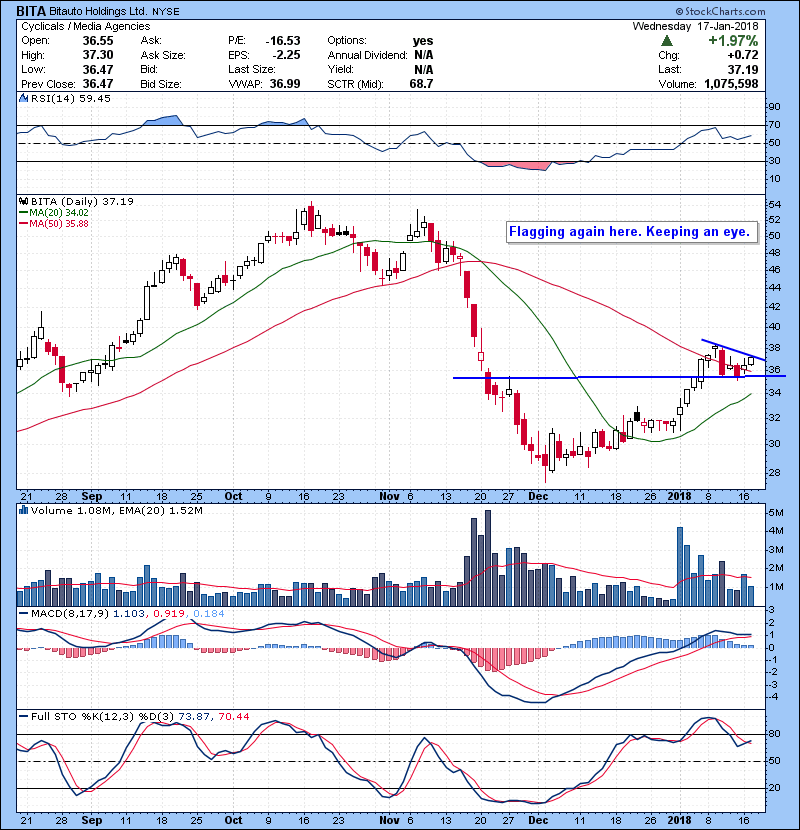Click the EPS value -2.25
The height and width of the screenshot is (830, 800).
pyautogui.click(x=286, y=55)
